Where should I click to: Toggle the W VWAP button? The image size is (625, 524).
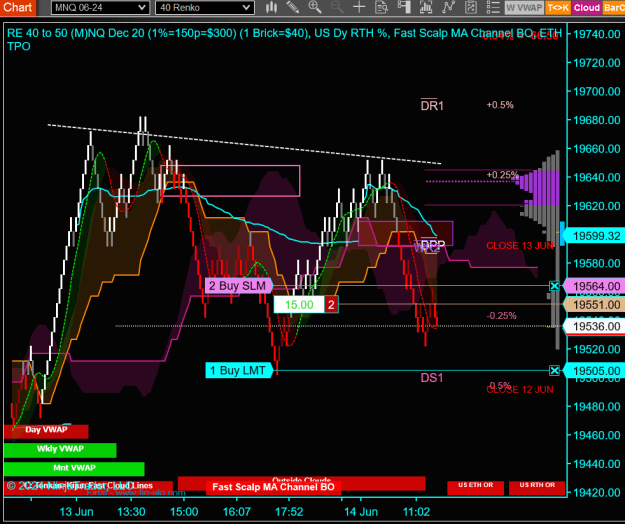(524, 8)
